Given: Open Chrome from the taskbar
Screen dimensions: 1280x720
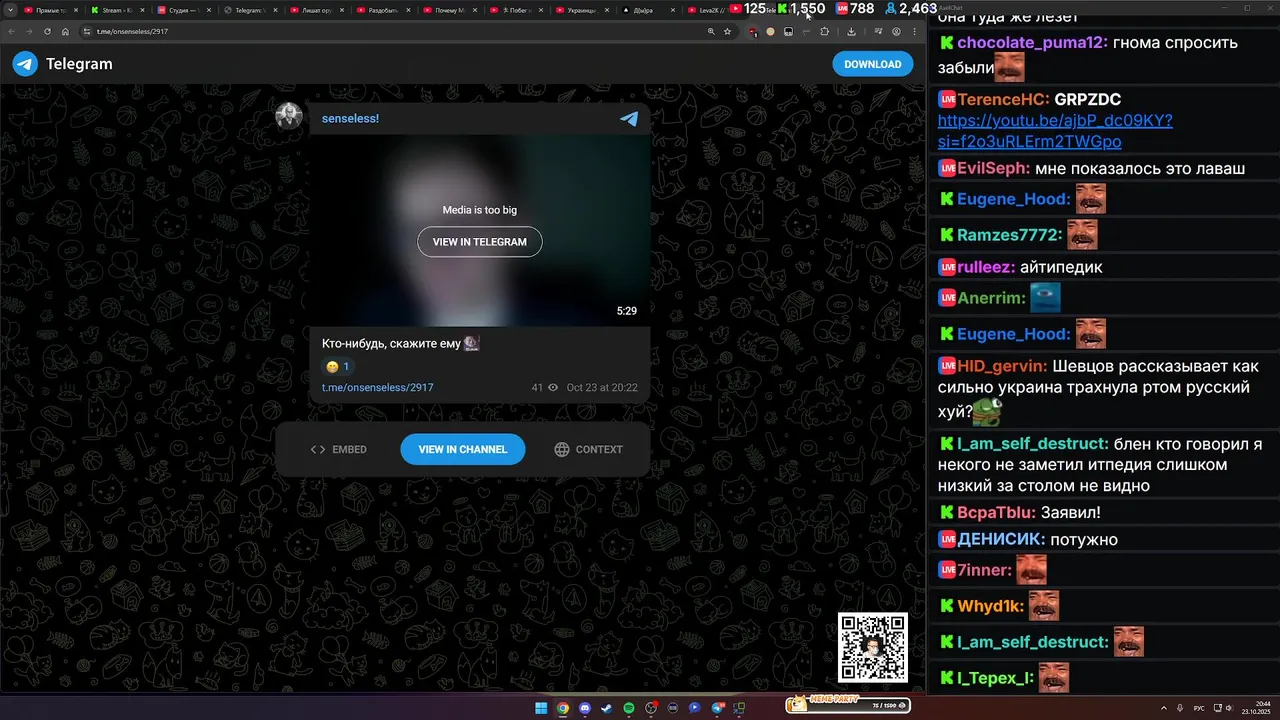Looking at the screenshot, I should point(563,708).
